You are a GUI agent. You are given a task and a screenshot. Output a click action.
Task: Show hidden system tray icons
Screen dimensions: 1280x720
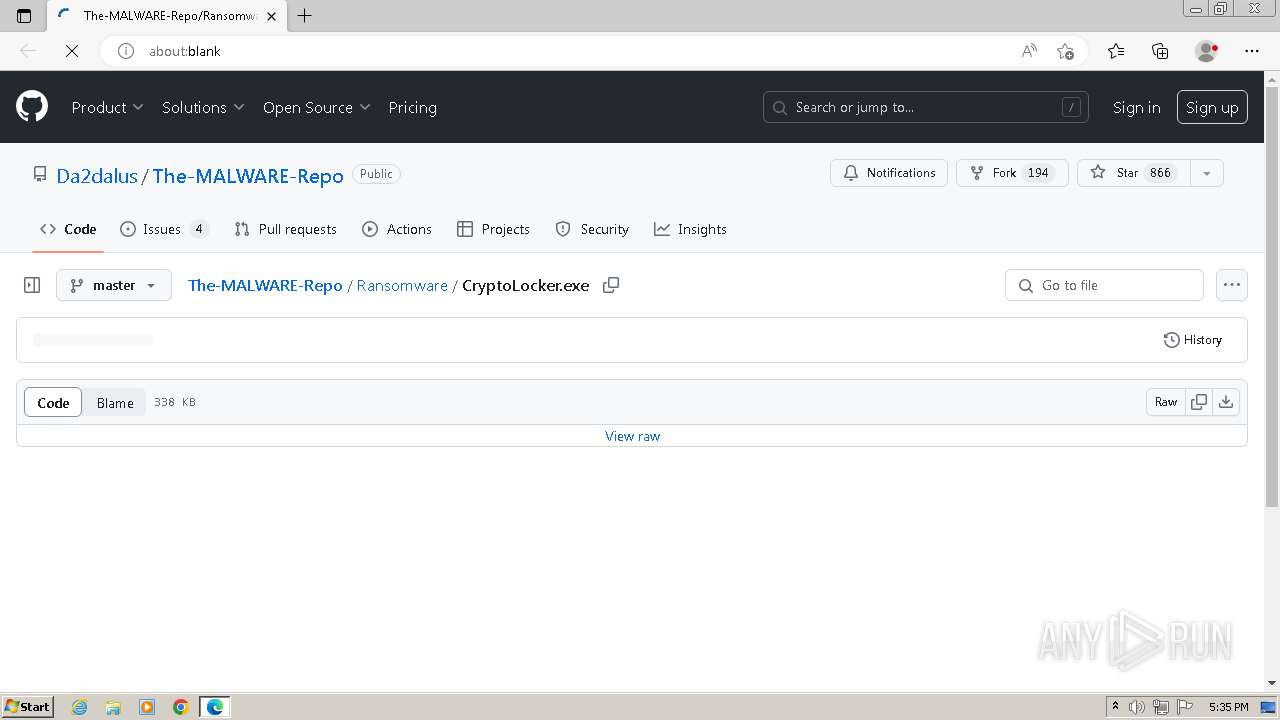pyautogui.click(x=1116, y=707)
